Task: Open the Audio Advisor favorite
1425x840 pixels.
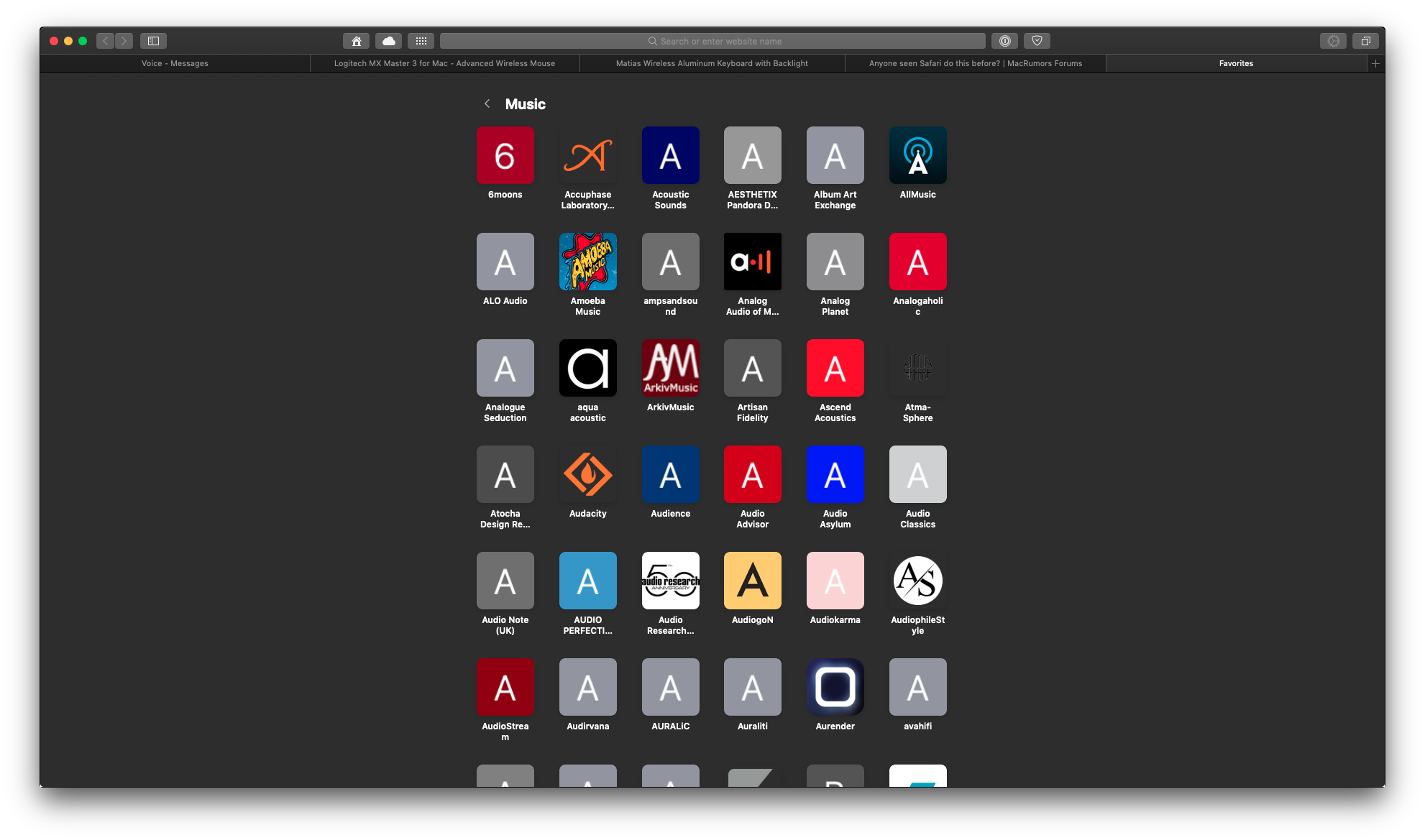Action: click(752, 474)
